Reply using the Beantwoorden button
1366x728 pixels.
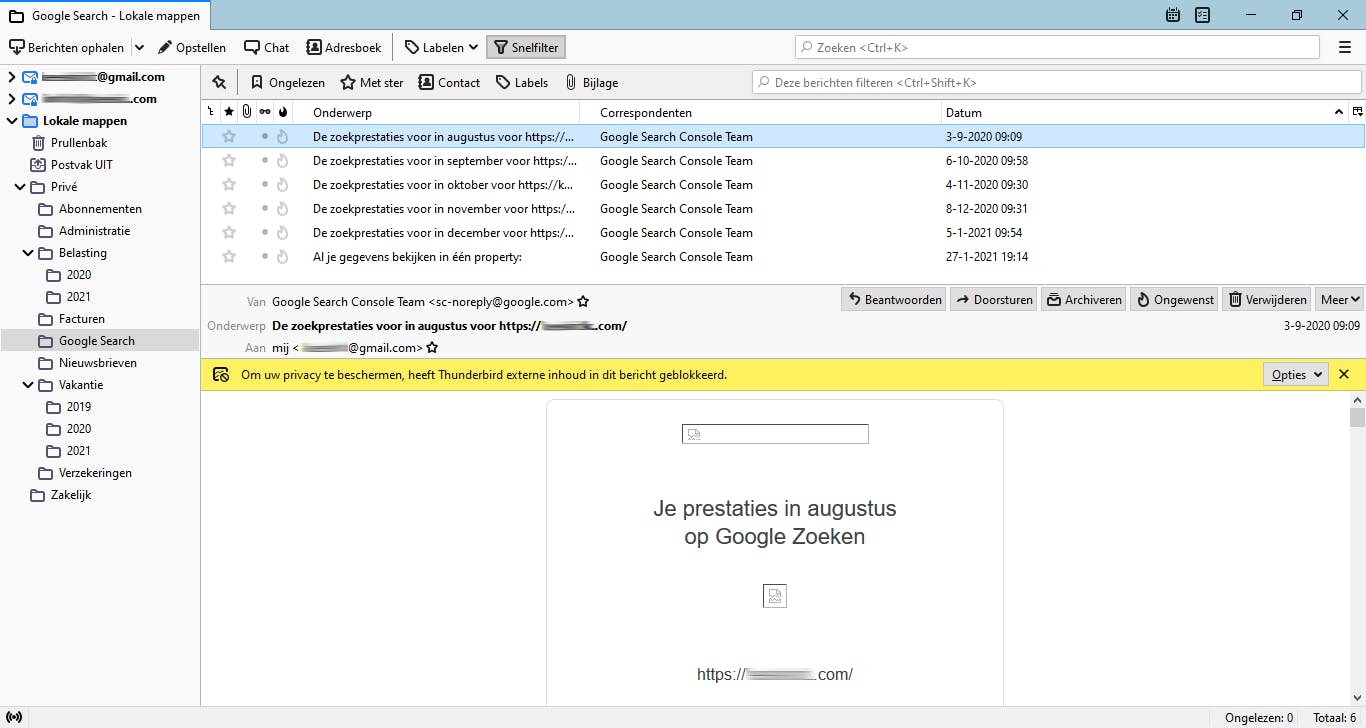coord(893,299)
